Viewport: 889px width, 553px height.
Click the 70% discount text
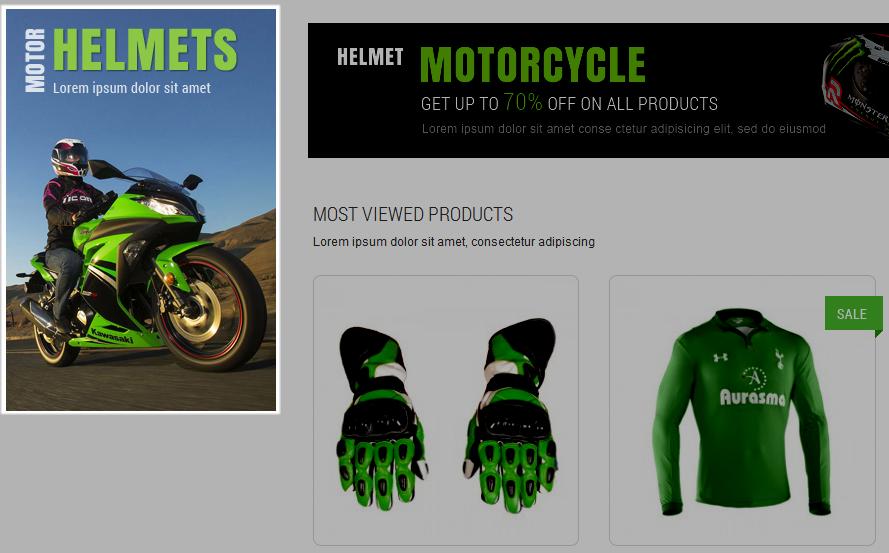pos(523,102)
